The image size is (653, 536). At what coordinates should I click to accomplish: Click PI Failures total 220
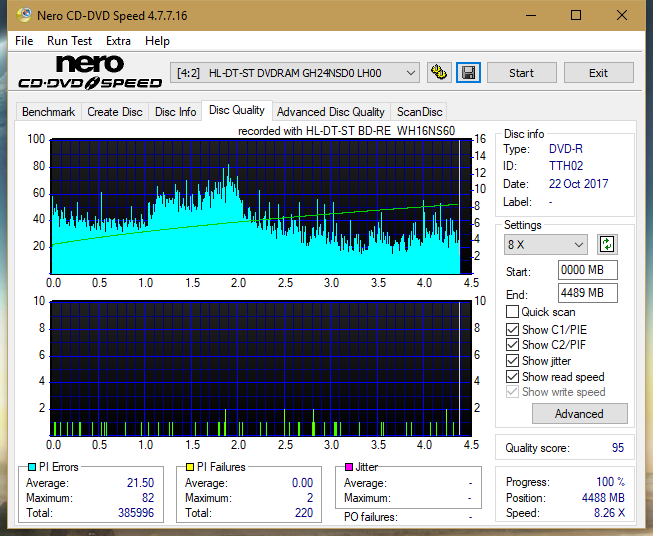(304, 513)
